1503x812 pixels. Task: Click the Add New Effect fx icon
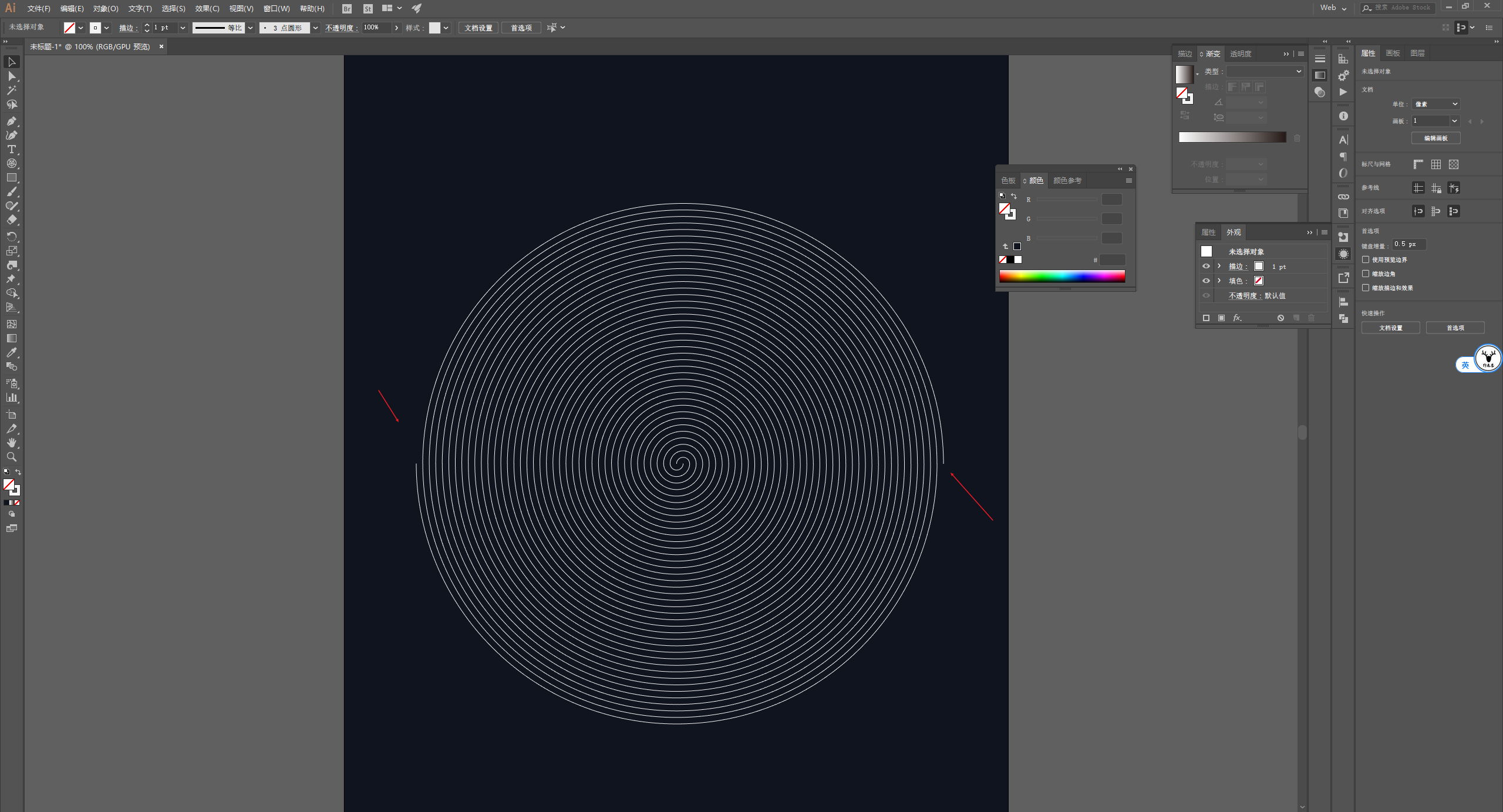(1237, 318)
